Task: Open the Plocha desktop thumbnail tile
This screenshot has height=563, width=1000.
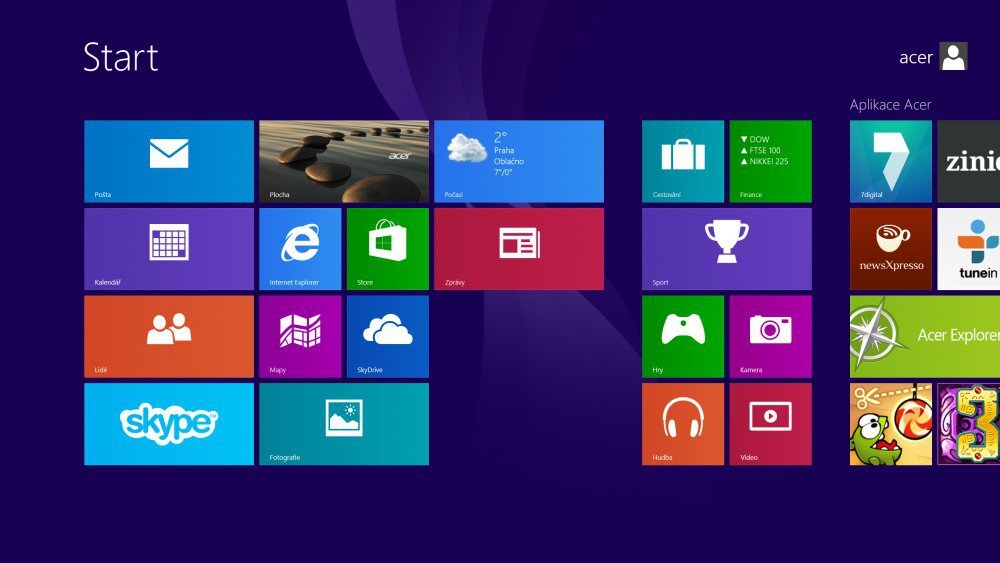Action: (x=343, y=161)
